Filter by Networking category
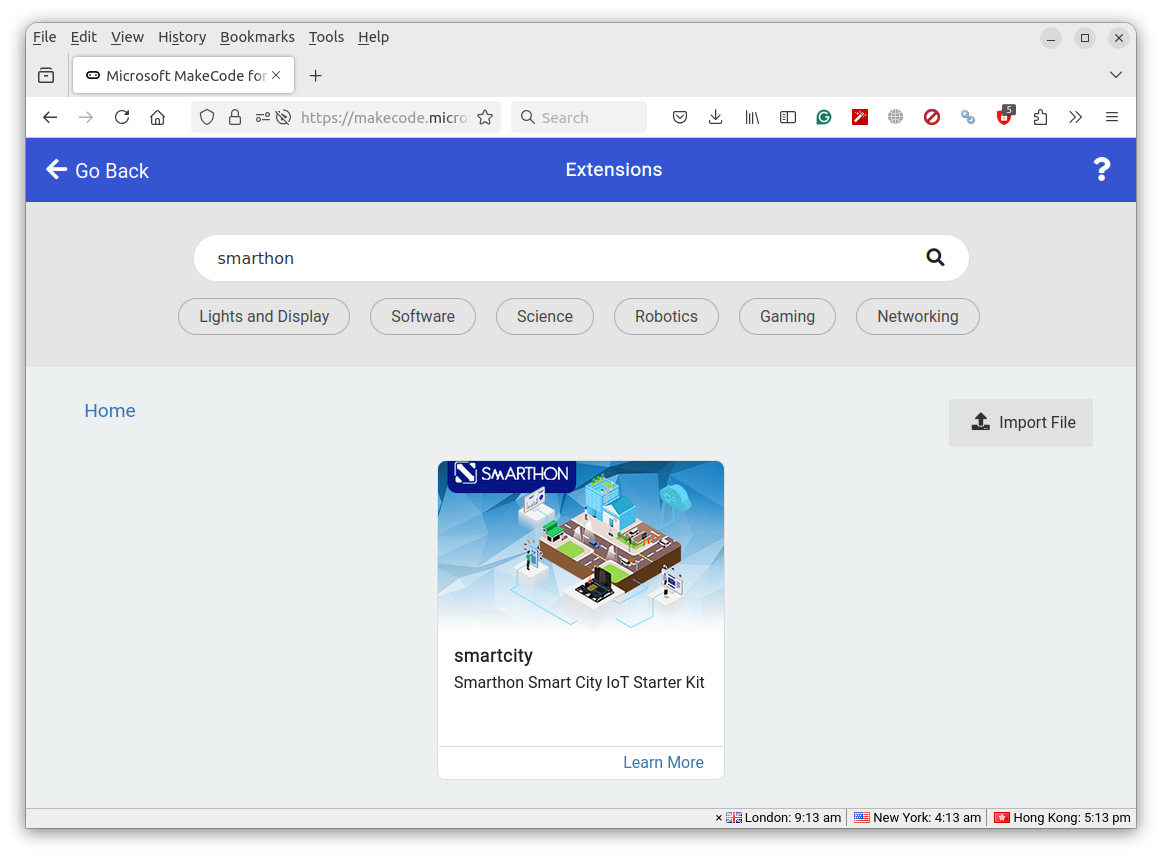Image resolution: width=1162 pixels, height=857 pixels. coord(917,317)
